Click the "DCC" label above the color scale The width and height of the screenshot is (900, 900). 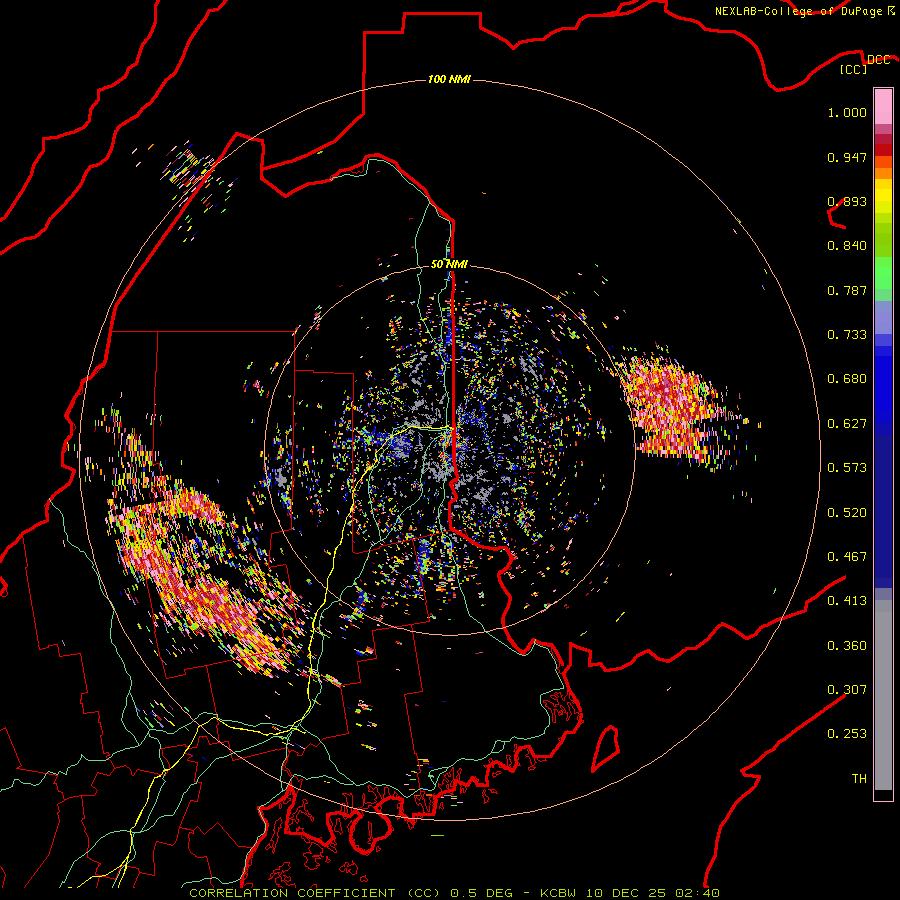[x=878, y=59]
